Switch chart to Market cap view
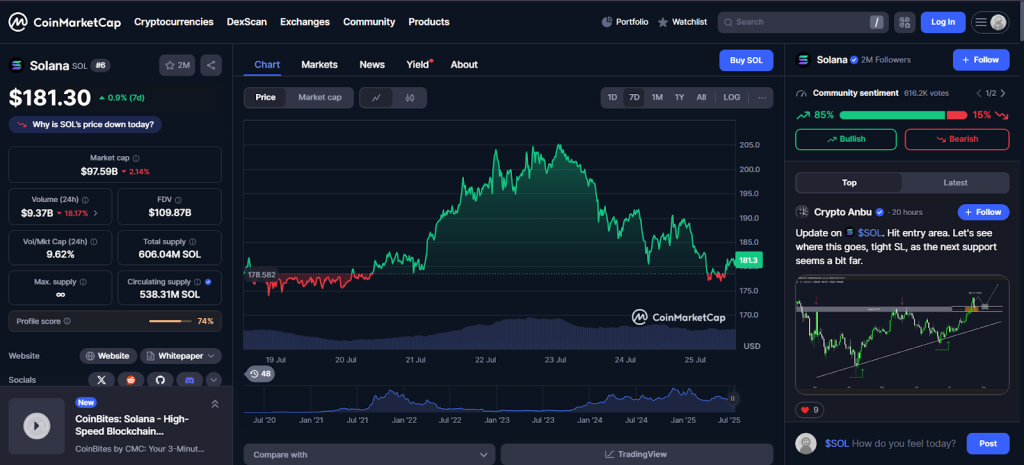 click(320, 97)
